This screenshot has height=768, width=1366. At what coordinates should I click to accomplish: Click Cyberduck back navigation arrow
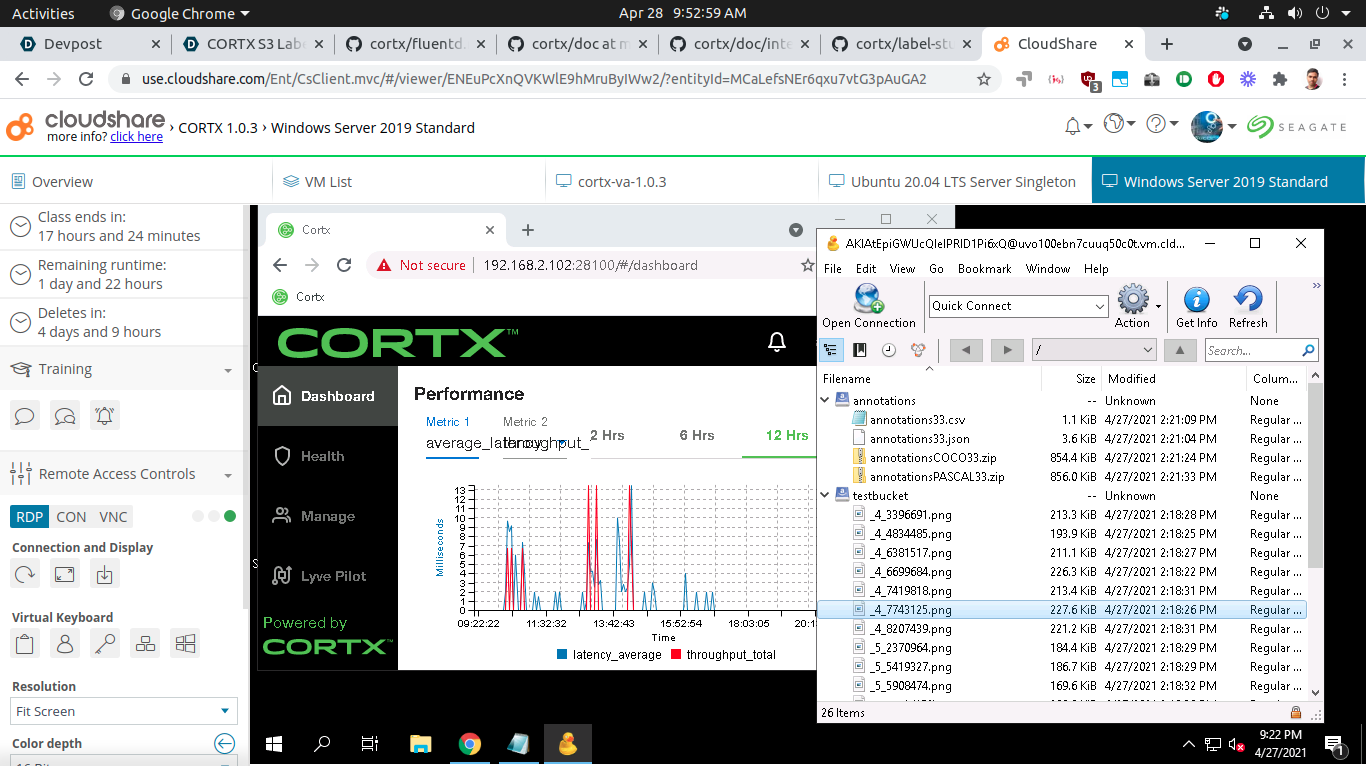[966, 350]
